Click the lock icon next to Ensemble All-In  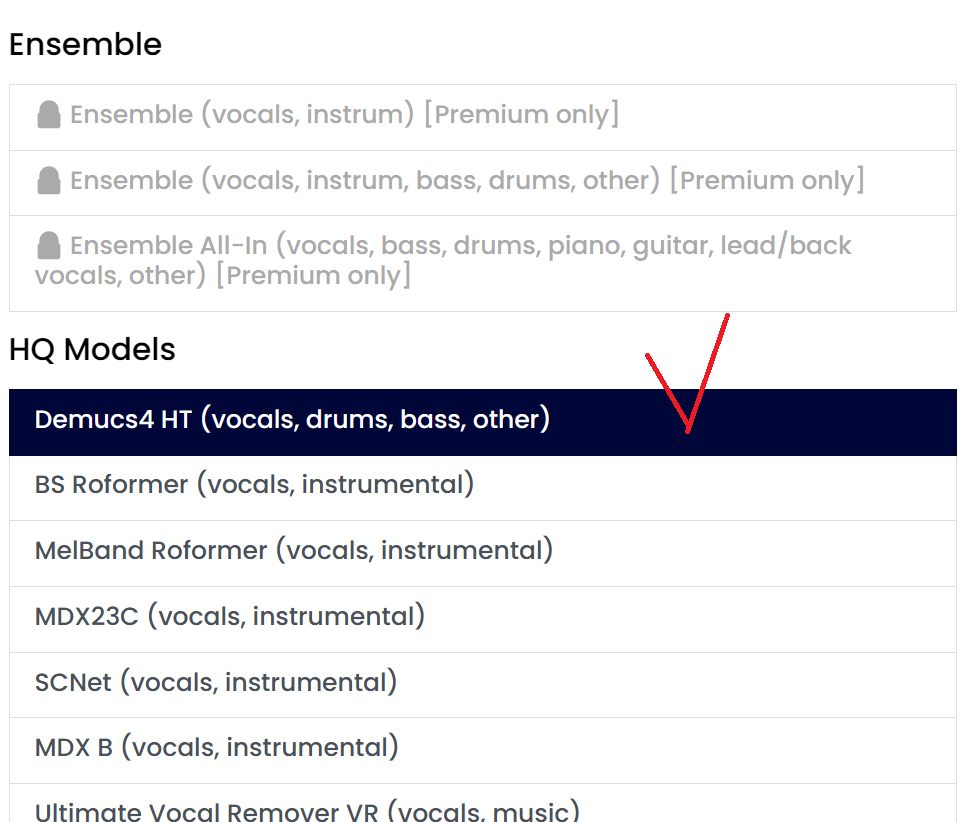tap(48, 246)
